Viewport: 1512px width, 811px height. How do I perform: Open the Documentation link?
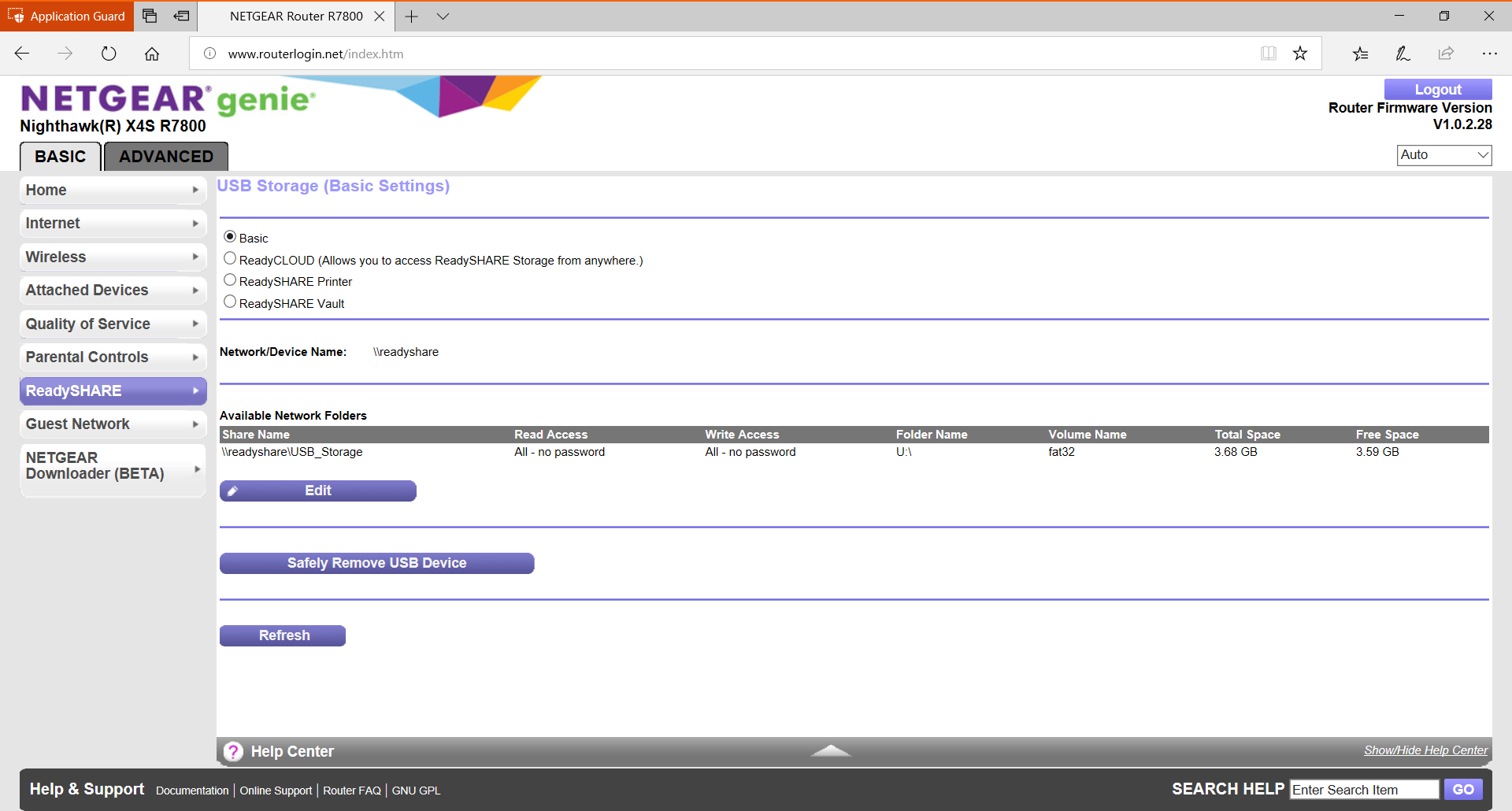192,791
